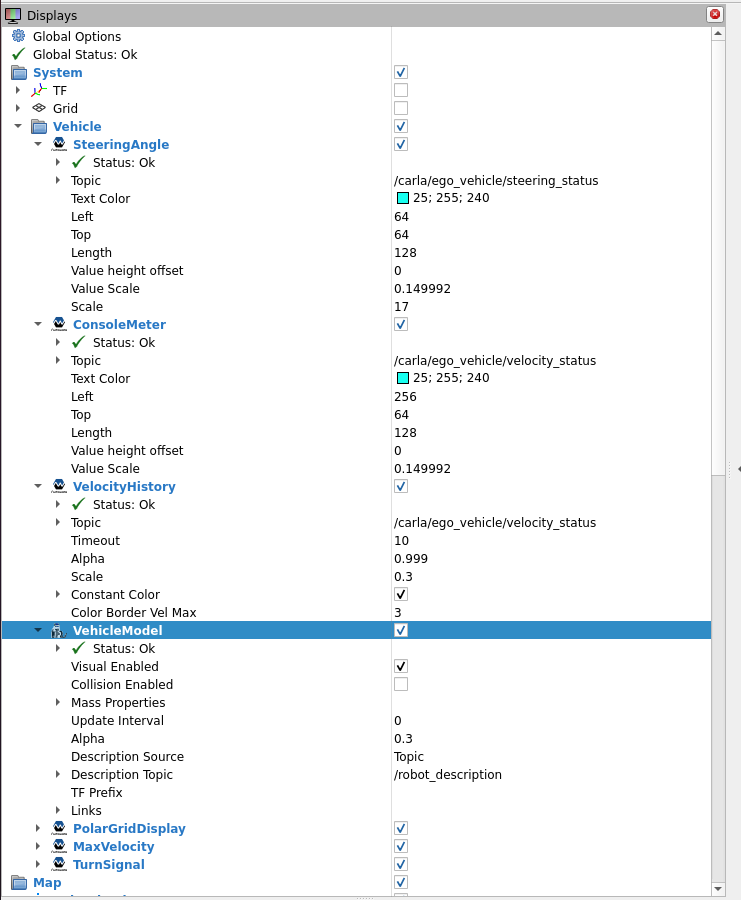Open ConsoleMeter's Text Color swatch
The height and width of the screenshot is (900, 741).
coord(403,378)
